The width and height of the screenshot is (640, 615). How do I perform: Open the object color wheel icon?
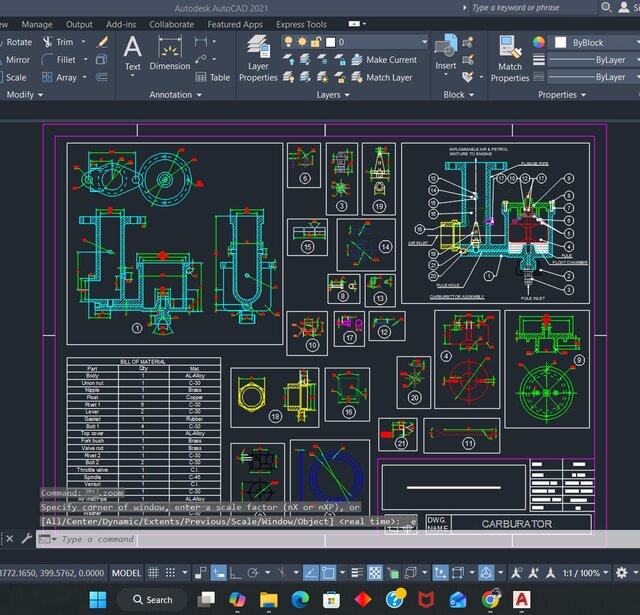[539, 42]
